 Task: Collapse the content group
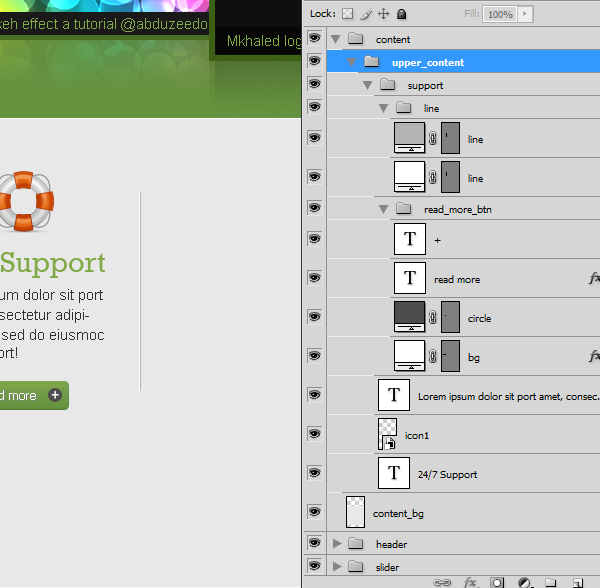pyautogui.click(x=336, y=39)
